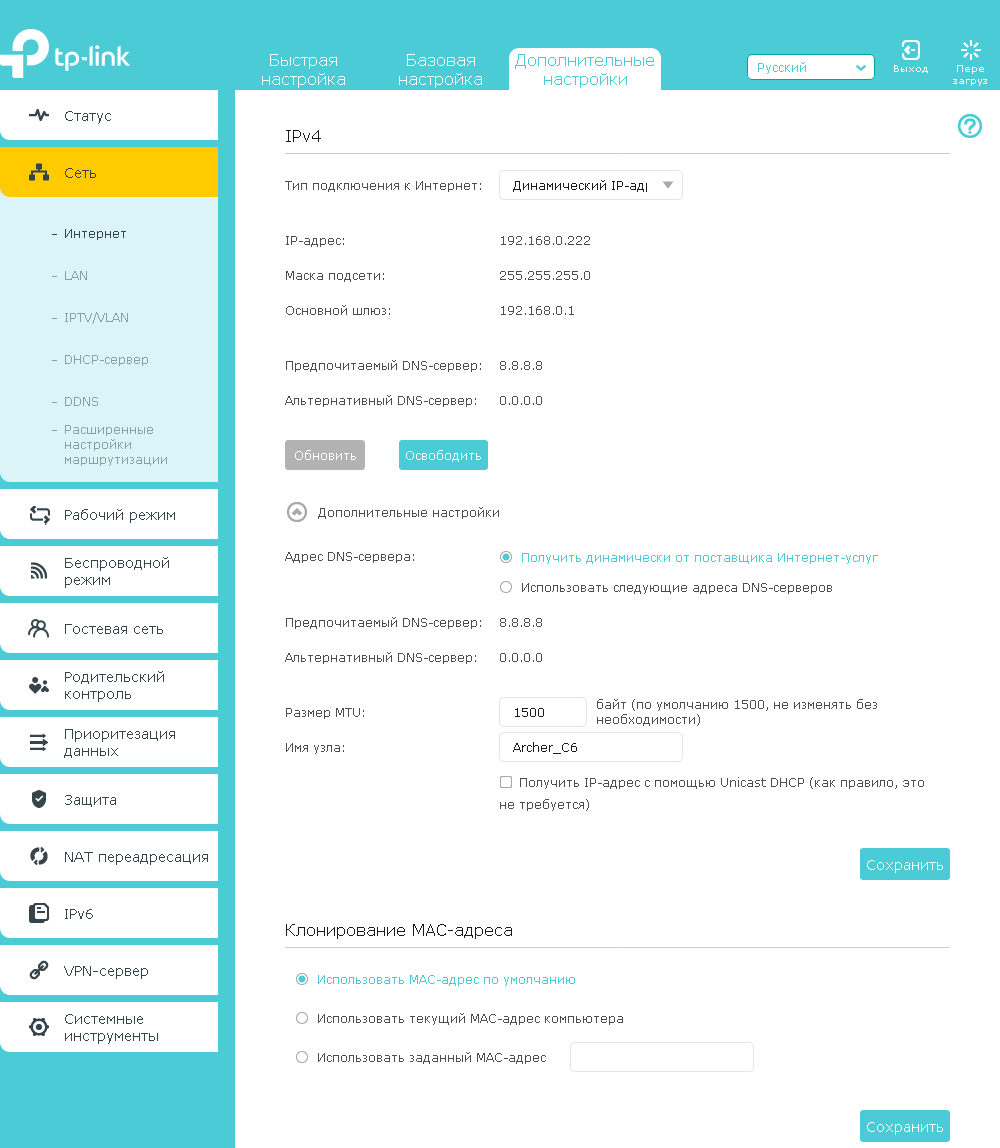1000x1148 pixels.
Task: Select 'Использовать следующие адреса DNS-серверов' option
Action: coord(506,587)
